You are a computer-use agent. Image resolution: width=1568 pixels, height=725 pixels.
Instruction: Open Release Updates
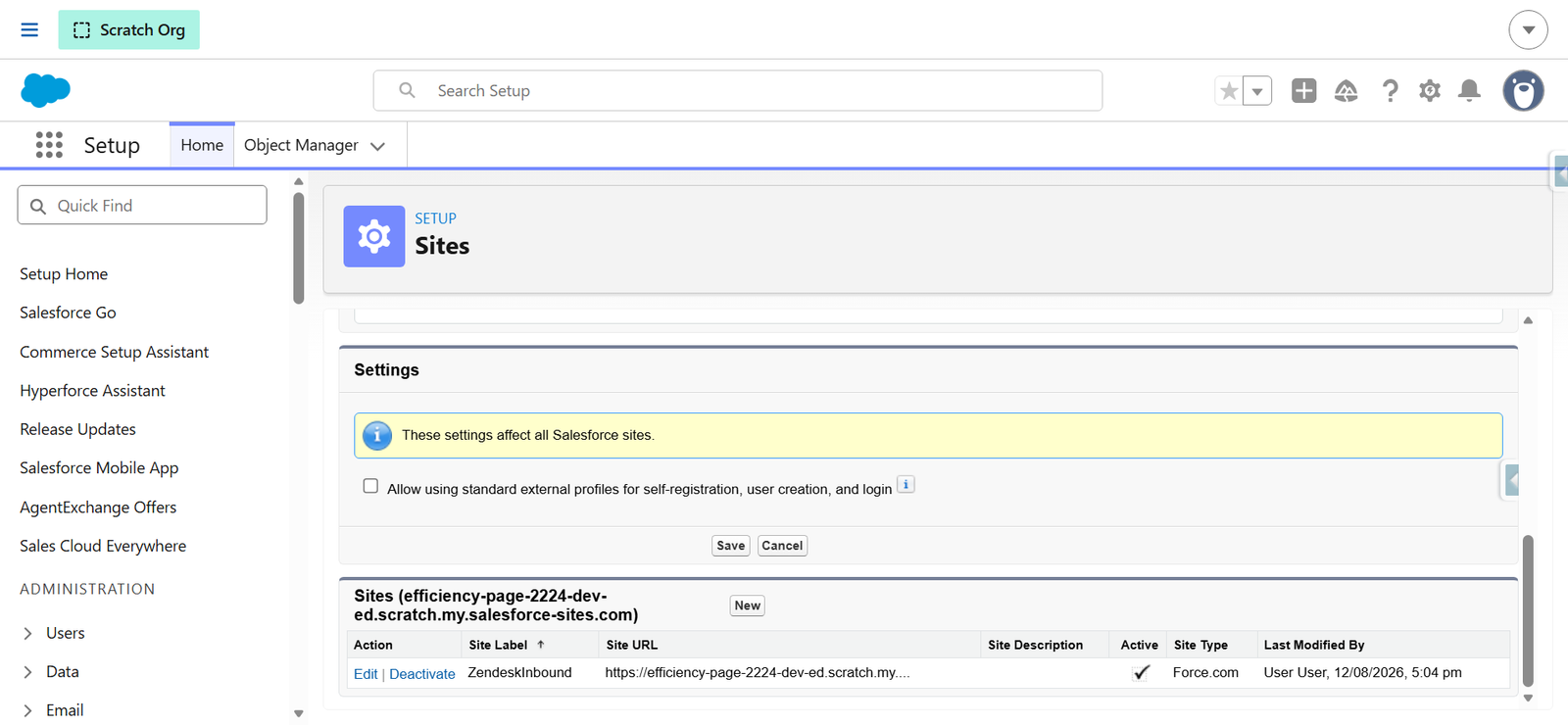click(x=77, y=429)
